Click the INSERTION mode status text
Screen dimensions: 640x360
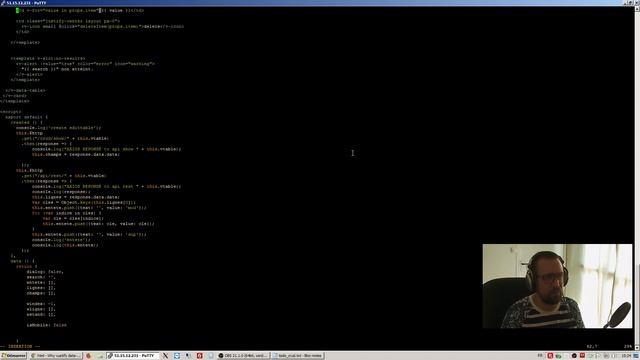(20, 346)
